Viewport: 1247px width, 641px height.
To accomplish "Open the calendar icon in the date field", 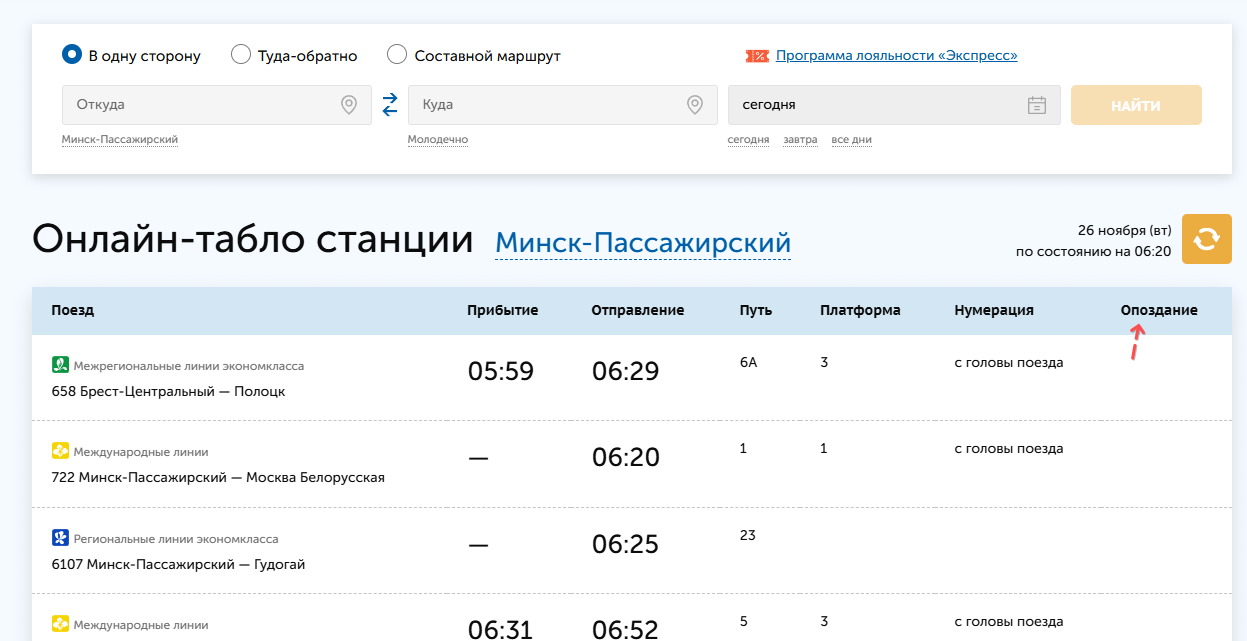I will [1037, 105].
